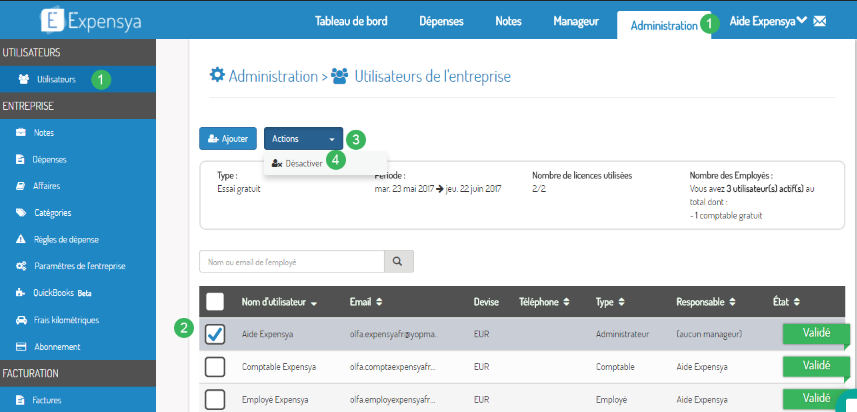Viewport: 857px width, 412px height.
Task: Click the Paramètres de l'entreprise gears icon
Action: coord(21,266)
